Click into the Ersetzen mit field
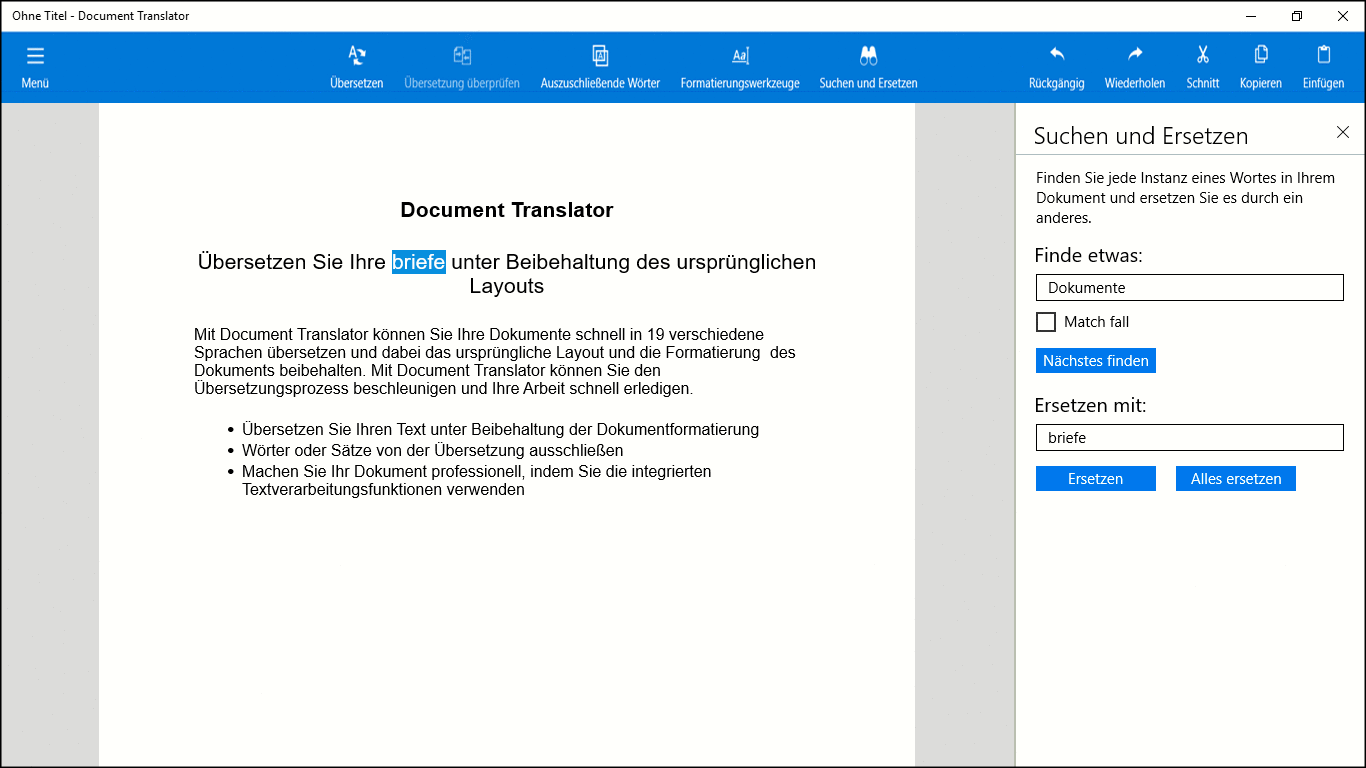The image size is (1366, 768). click(x=1189, y=438)
